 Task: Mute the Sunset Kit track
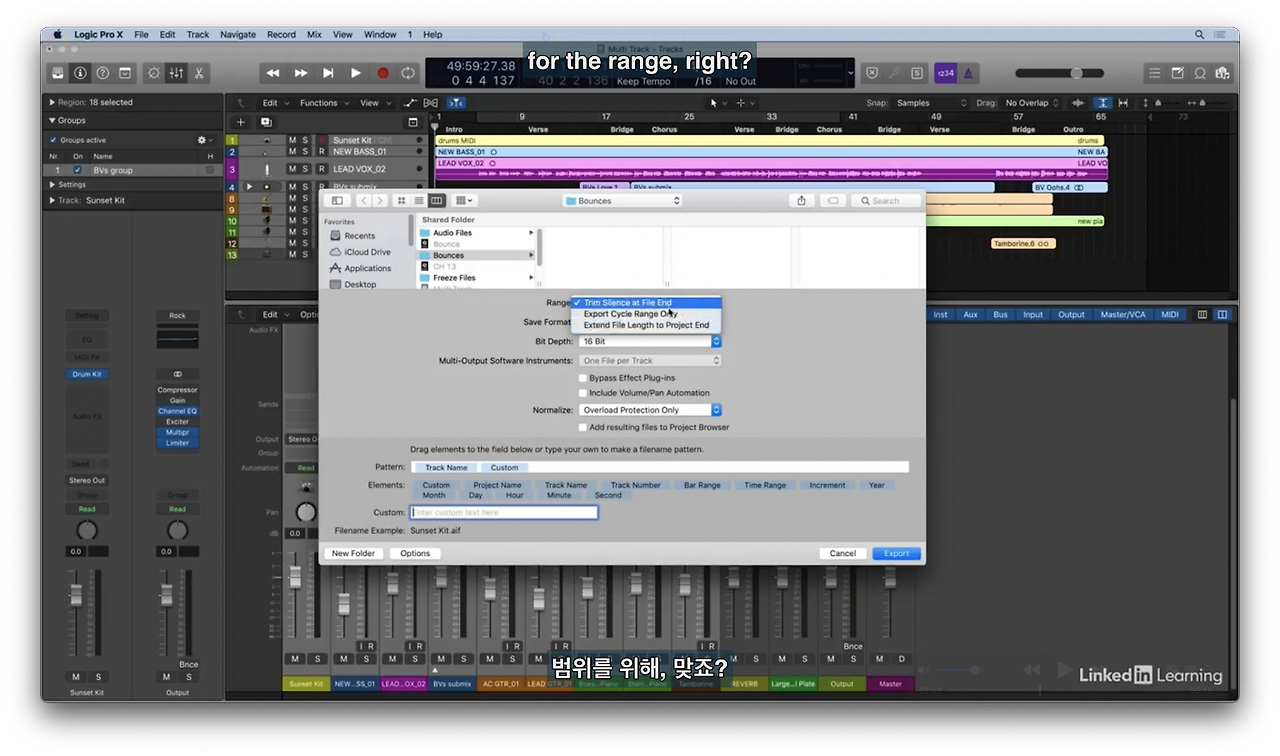[293, 140]
